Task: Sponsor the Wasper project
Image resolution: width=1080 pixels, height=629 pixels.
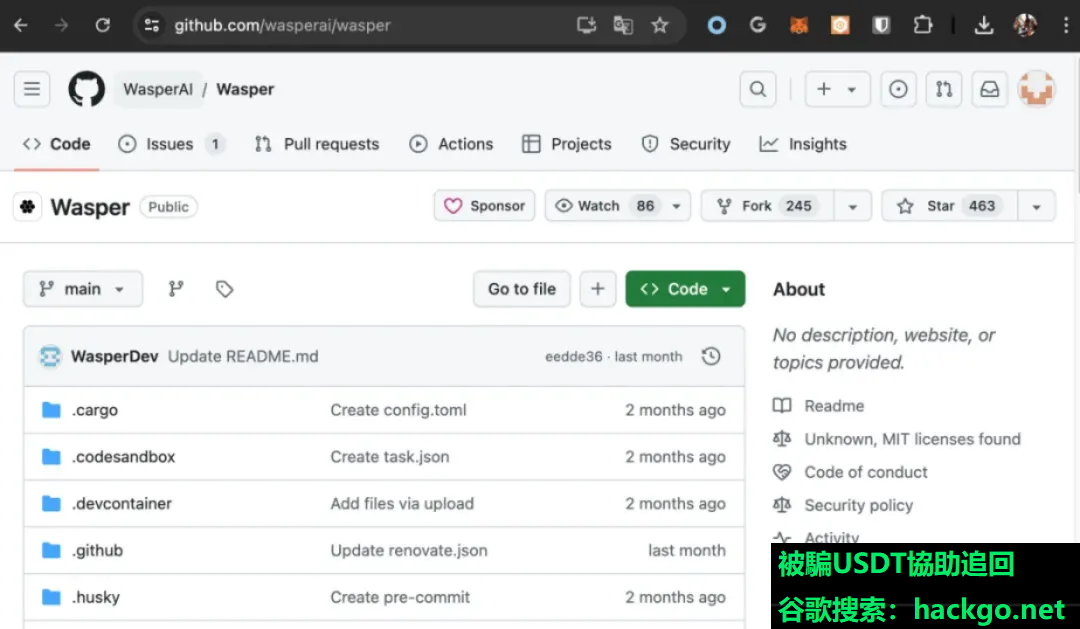Action: (x=484, y=206)
